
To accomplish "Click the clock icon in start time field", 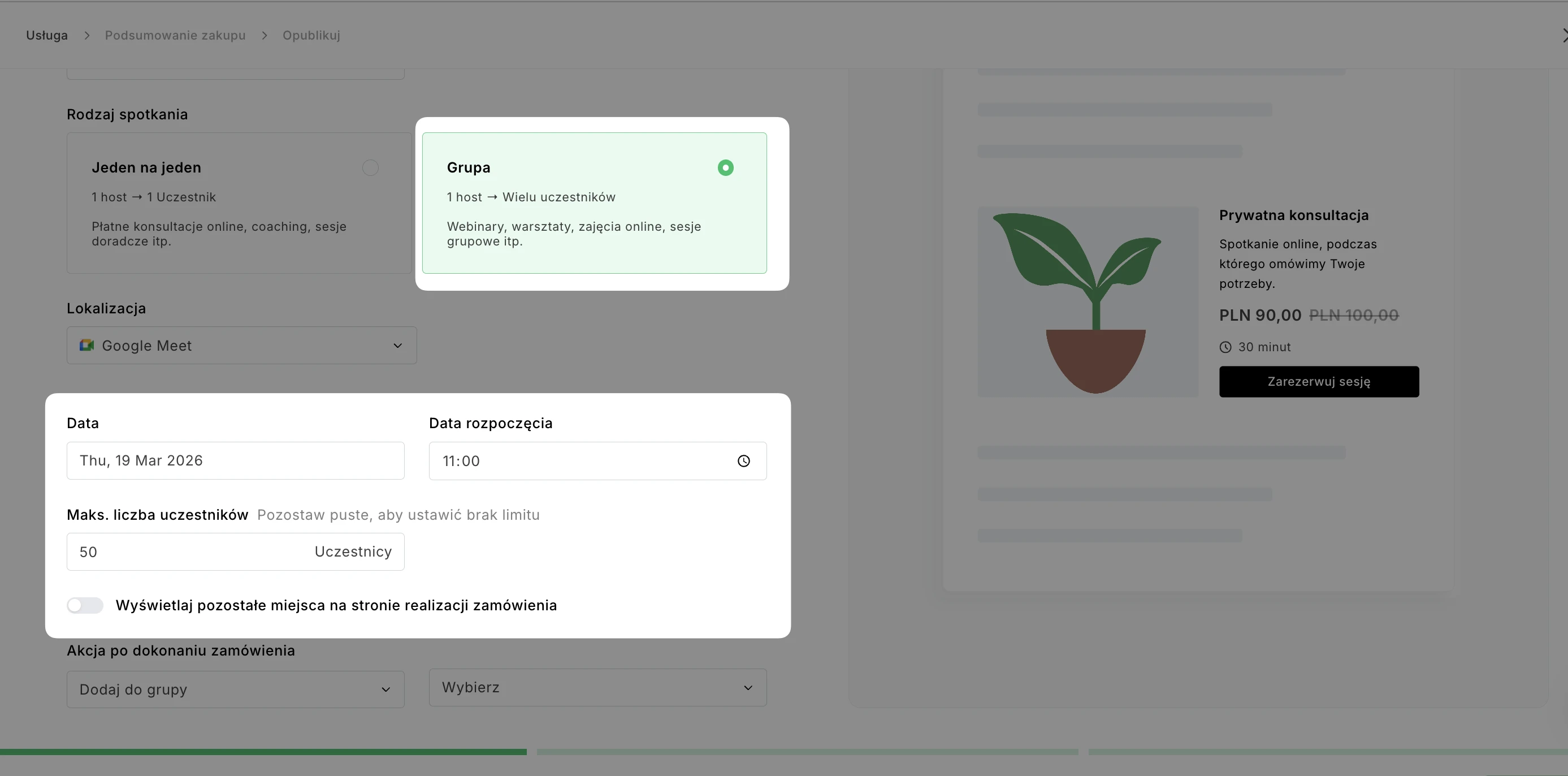I will tap(743, 461).
